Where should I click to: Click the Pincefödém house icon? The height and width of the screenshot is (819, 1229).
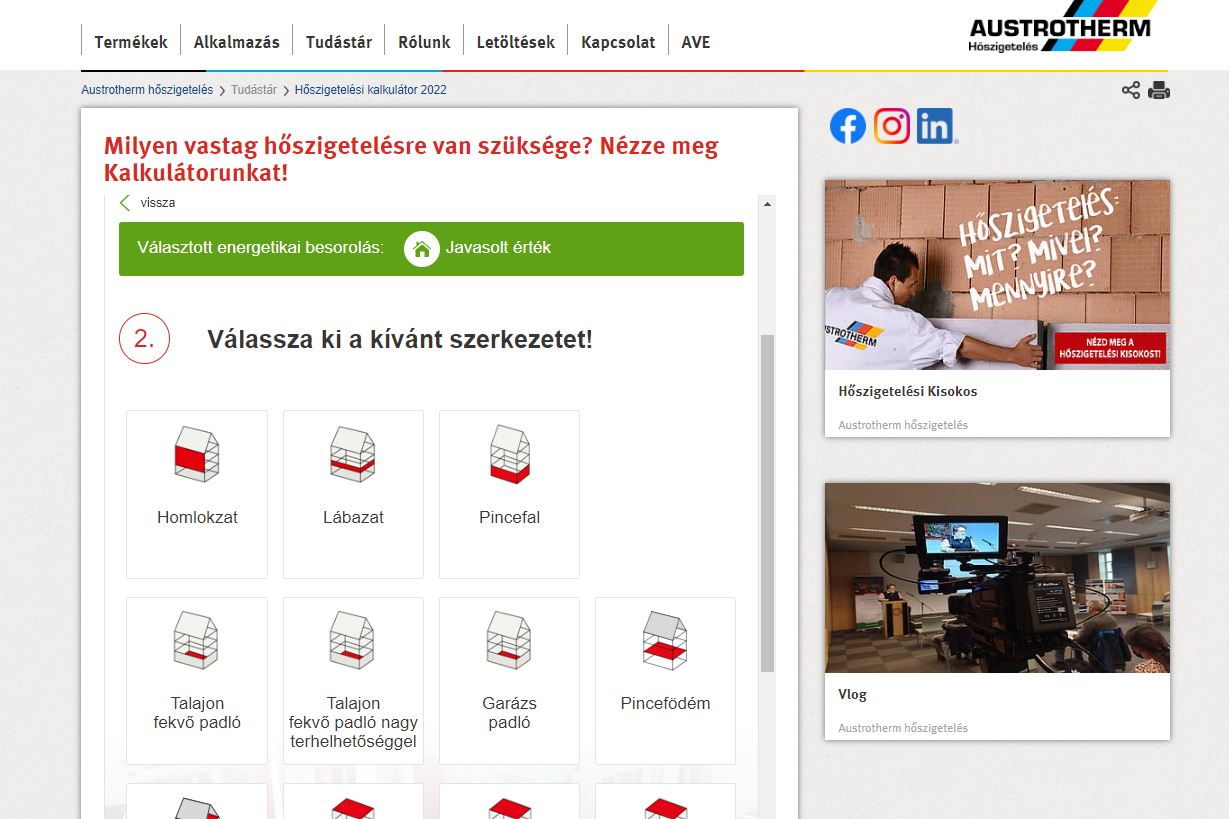tap(665, 640)
